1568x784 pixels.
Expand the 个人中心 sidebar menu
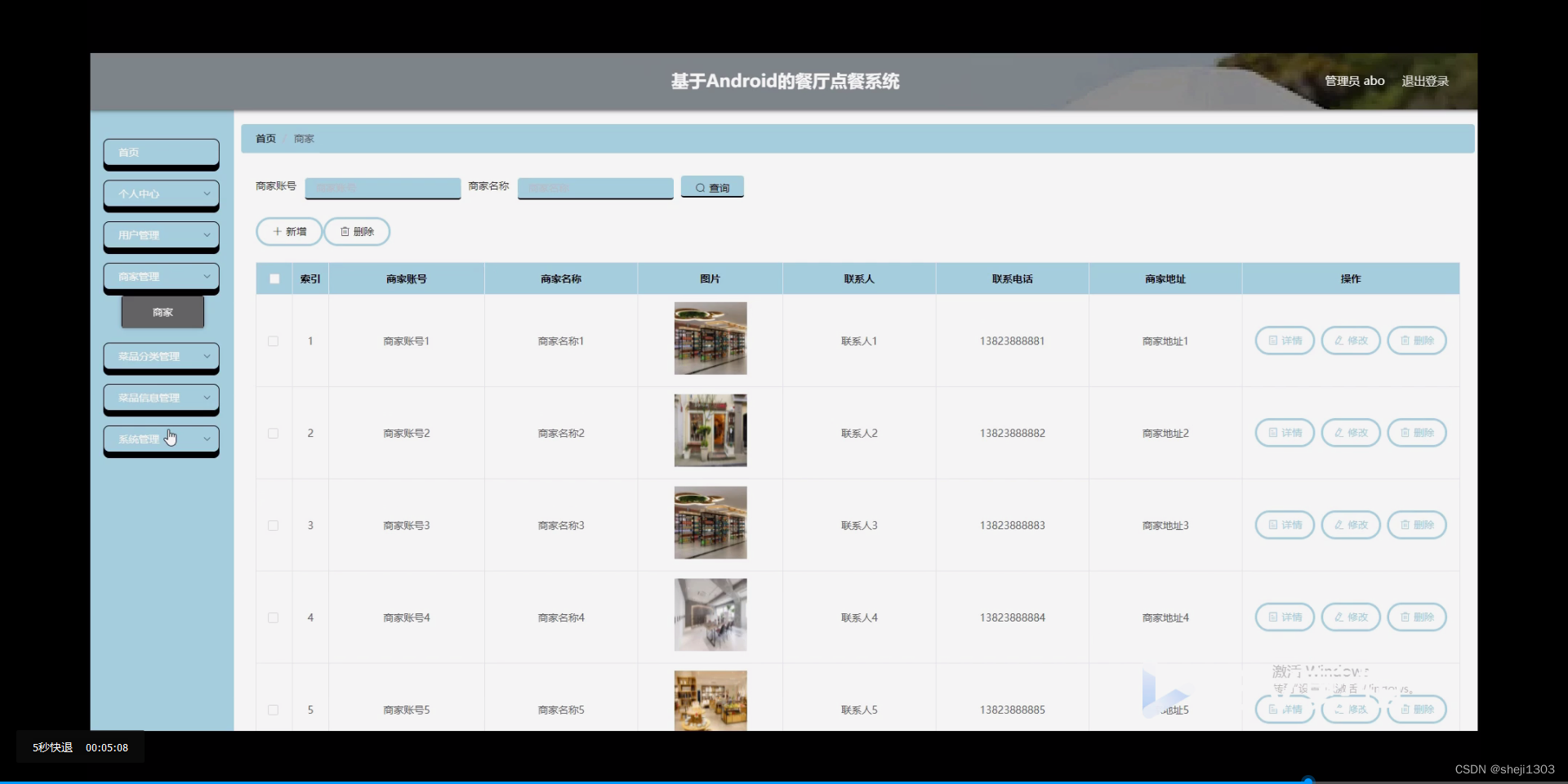coord(161,194)
